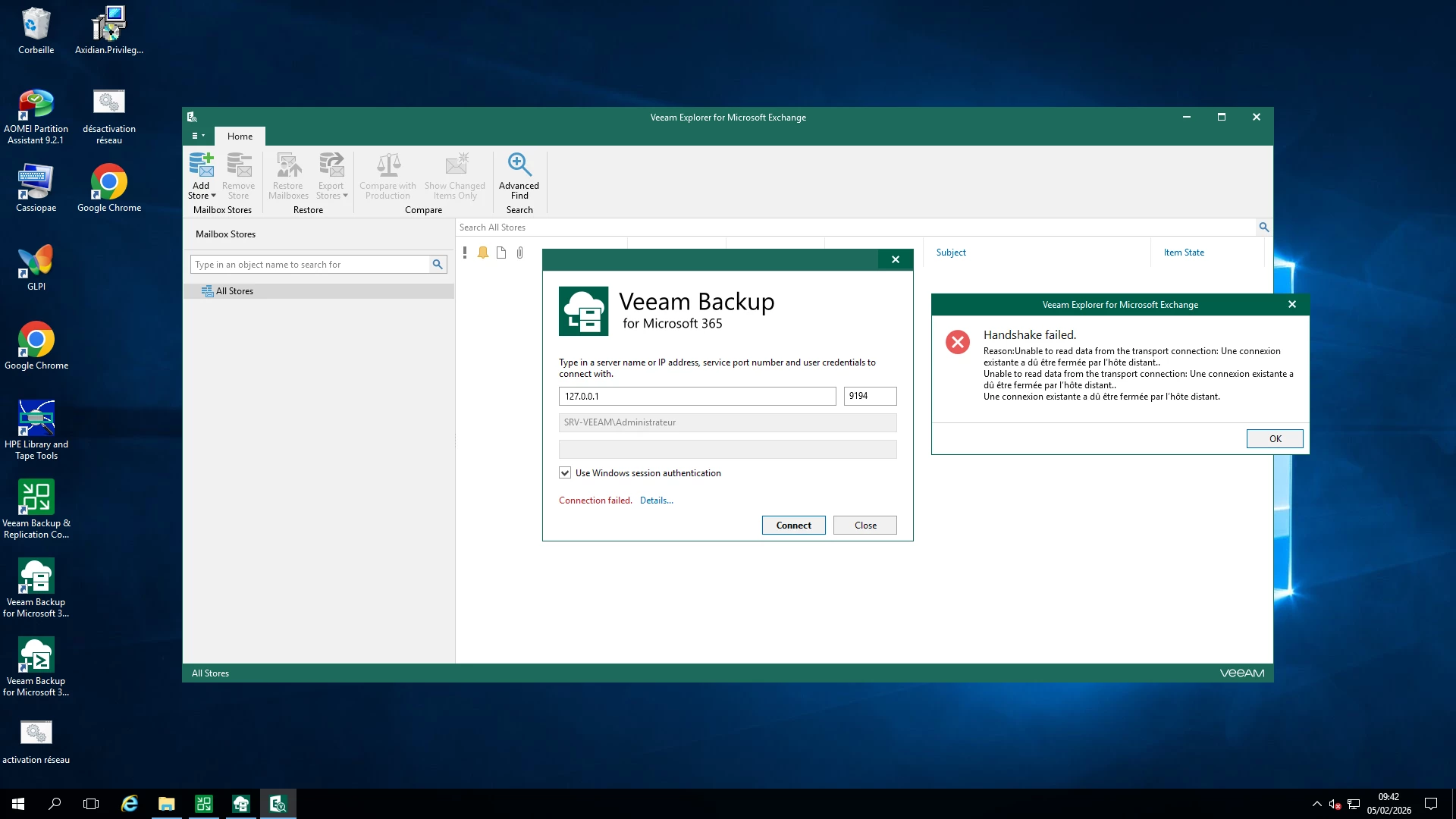
Task: Click the bell reminder column icon
Action: coord(483,253)
